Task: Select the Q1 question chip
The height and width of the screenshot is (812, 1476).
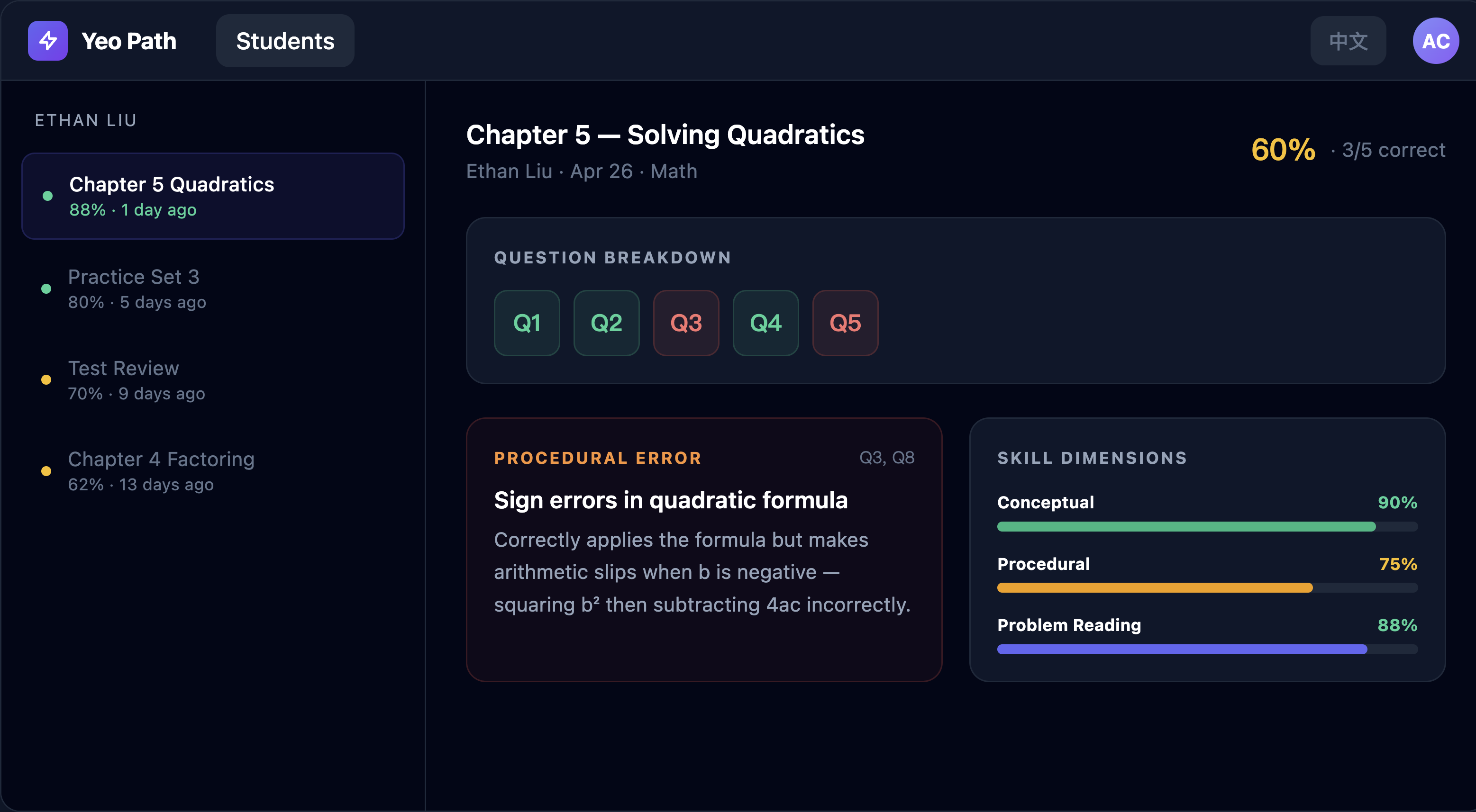Action: tap(527, 323)
